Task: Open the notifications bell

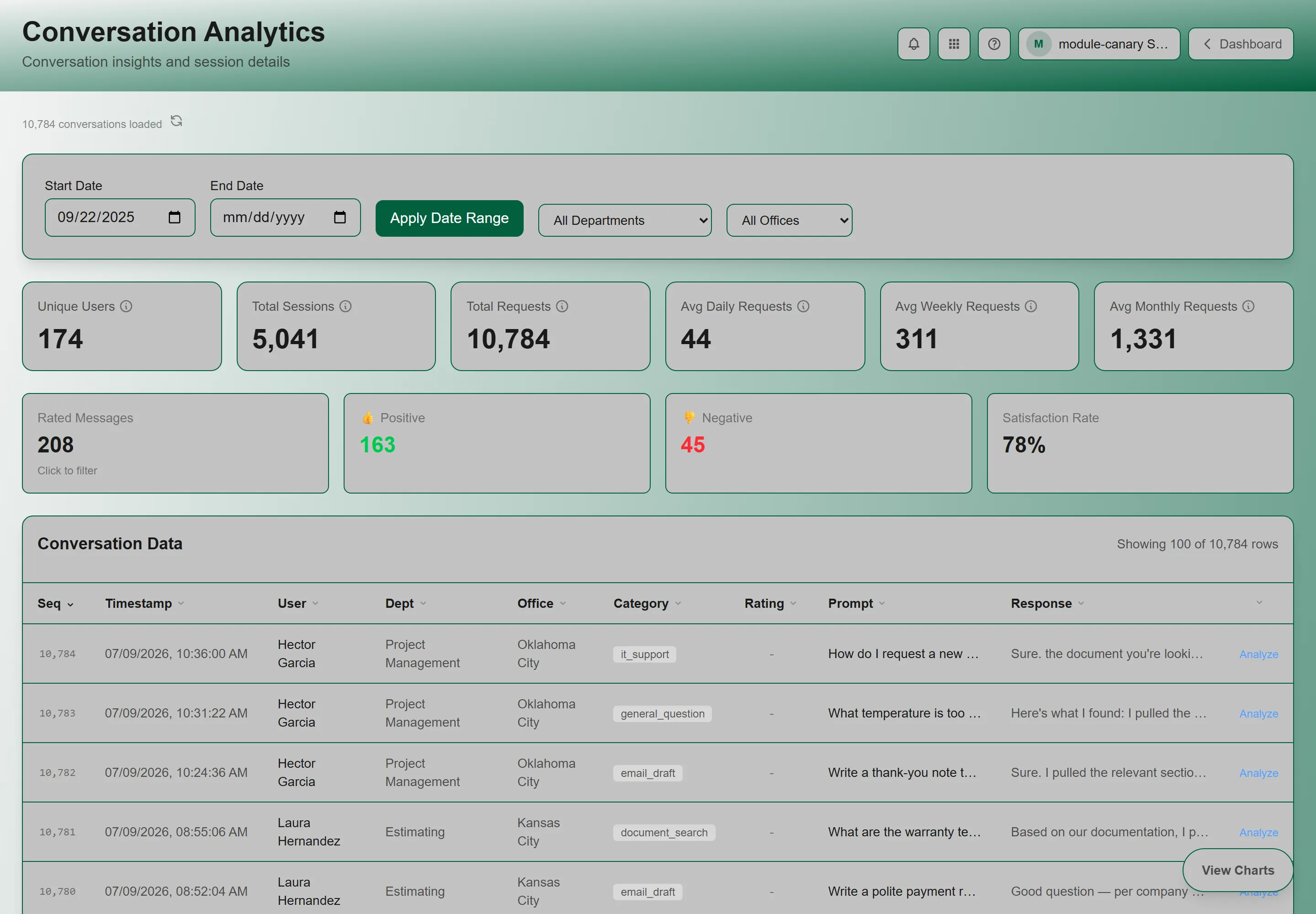Action: tap(913, 44)
